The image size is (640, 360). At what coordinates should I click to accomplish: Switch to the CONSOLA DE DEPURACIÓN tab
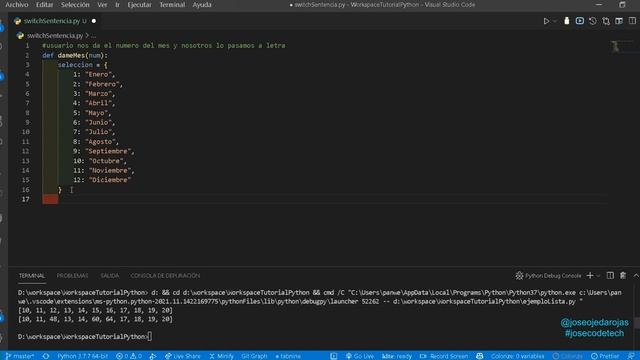click(165, 276)
